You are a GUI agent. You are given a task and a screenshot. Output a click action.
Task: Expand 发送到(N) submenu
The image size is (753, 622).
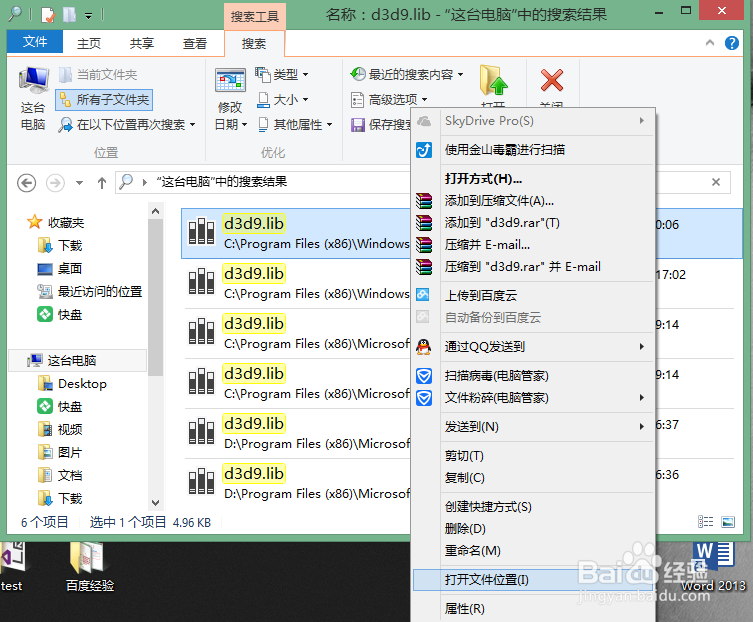point(533,427)
